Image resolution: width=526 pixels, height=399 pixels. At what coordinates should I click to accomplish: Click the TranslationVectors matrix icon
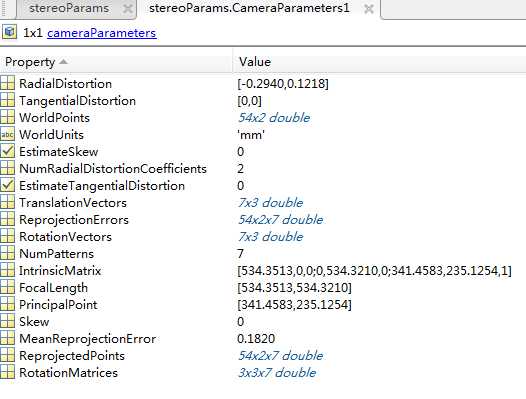(7, 202)
